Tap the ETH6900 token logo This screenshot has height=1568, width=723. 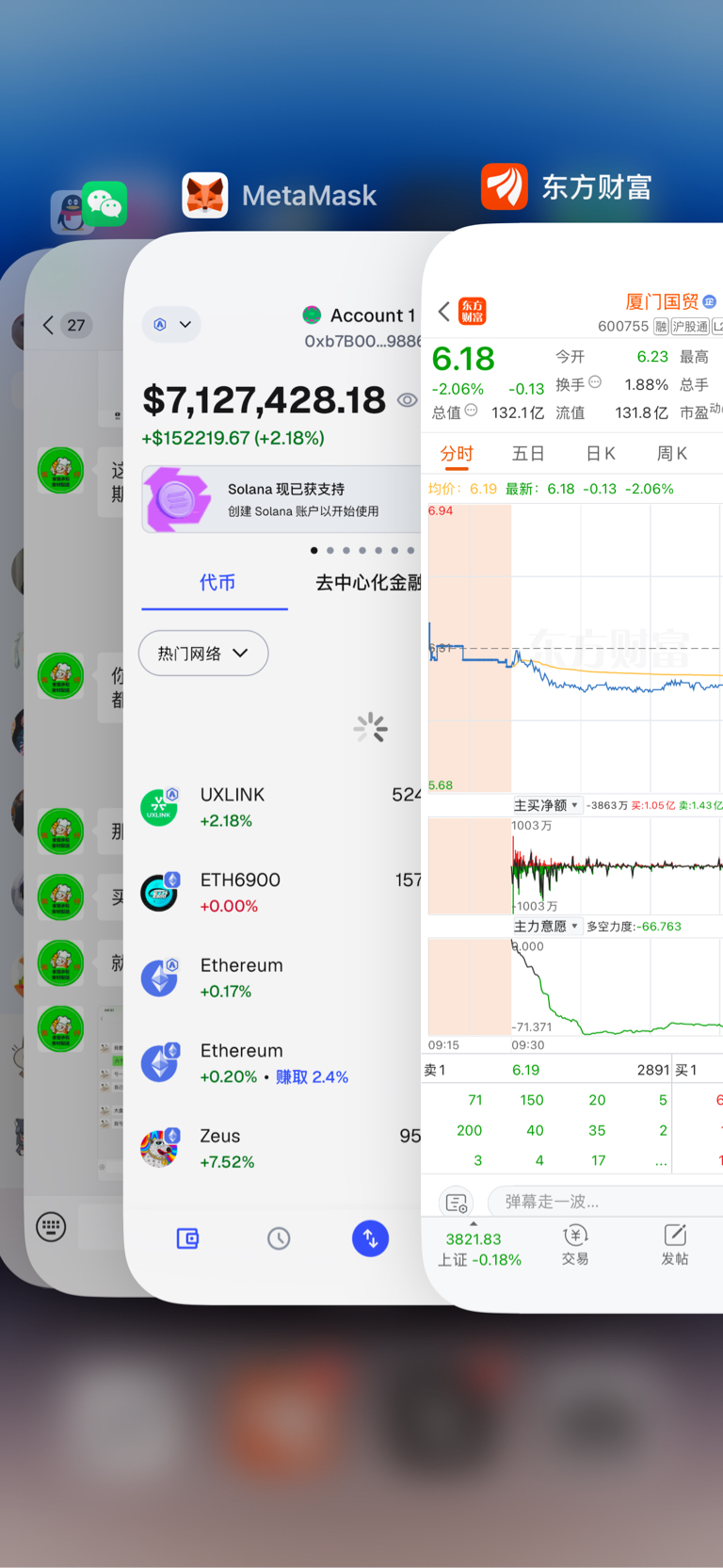159,893
